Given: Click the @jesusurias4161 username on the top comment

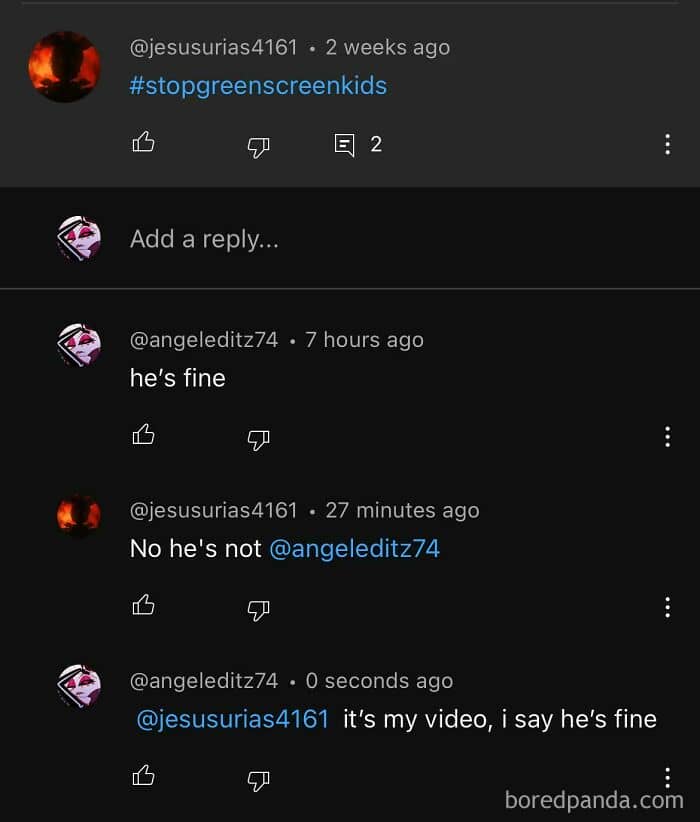Looking at the screenshot, I should (x=214, y=47).
